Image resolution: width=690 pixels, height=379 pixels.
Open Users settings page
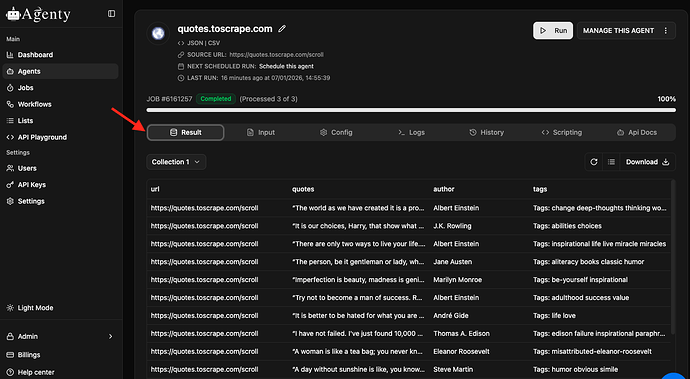coord(60,168)
